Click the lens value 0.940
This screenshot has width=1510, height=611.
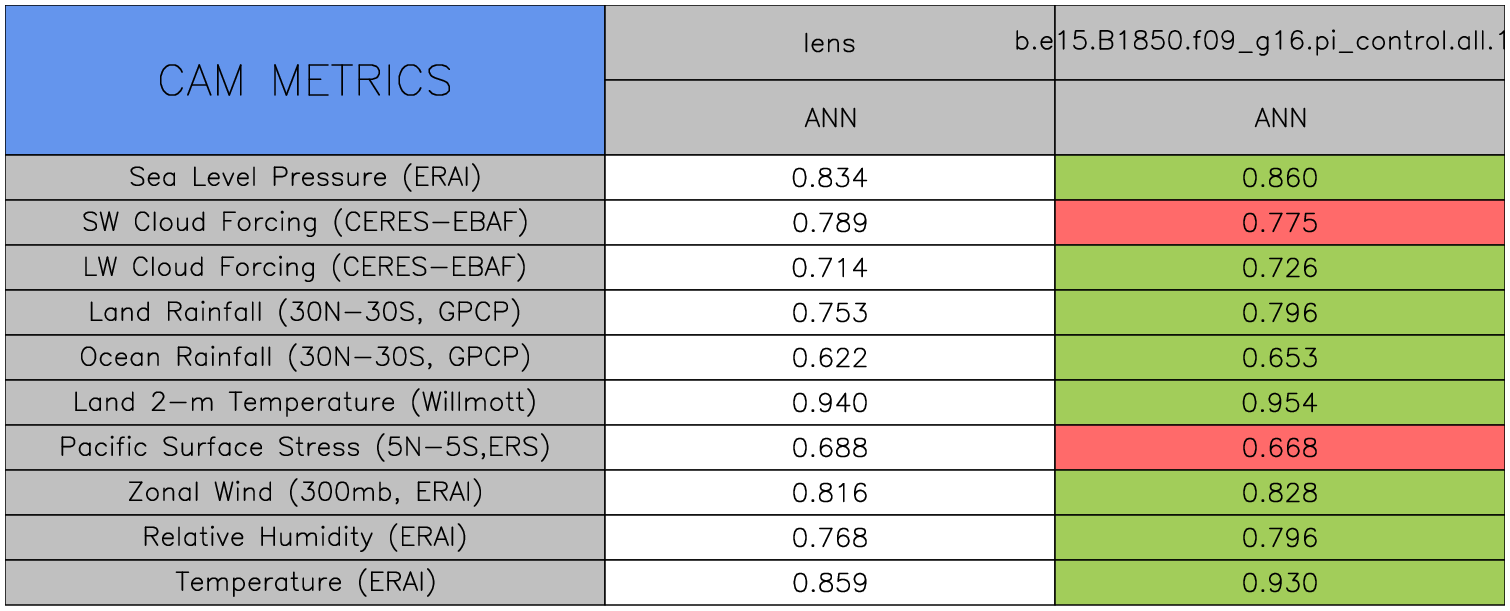pyautogui.click(x=830, y=403)
